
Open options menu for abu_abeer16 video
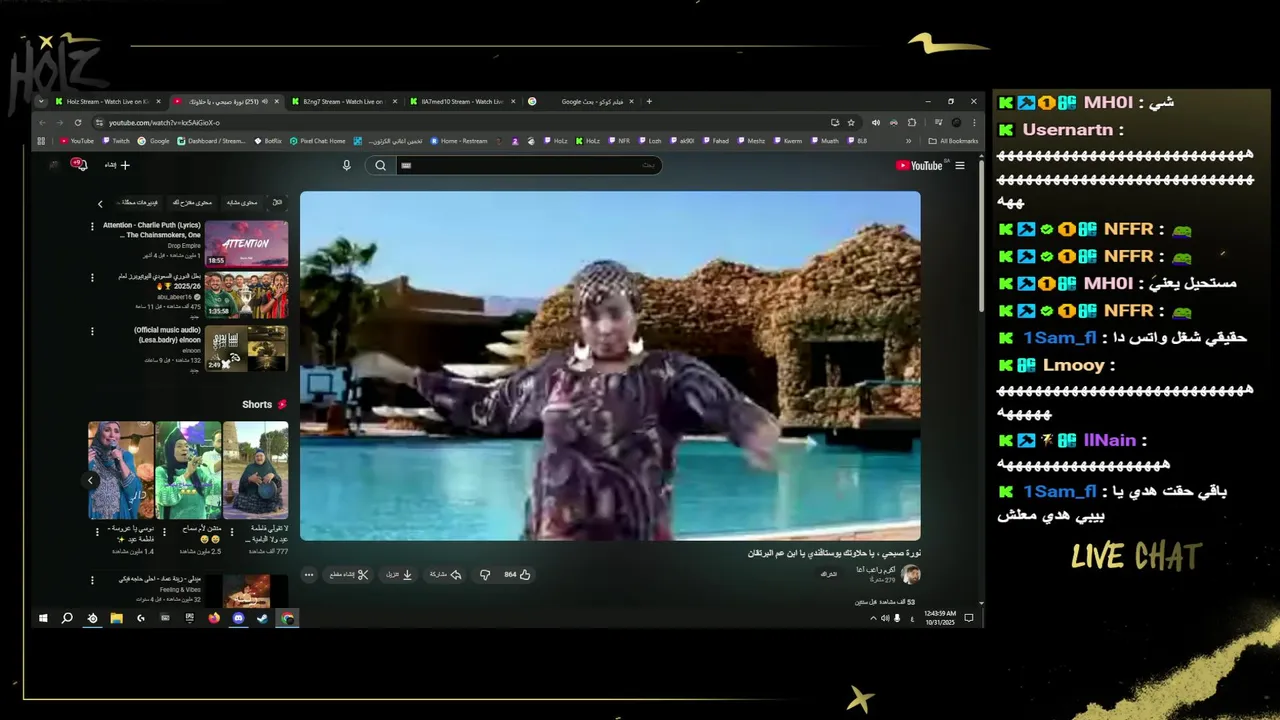click(93, 279)
